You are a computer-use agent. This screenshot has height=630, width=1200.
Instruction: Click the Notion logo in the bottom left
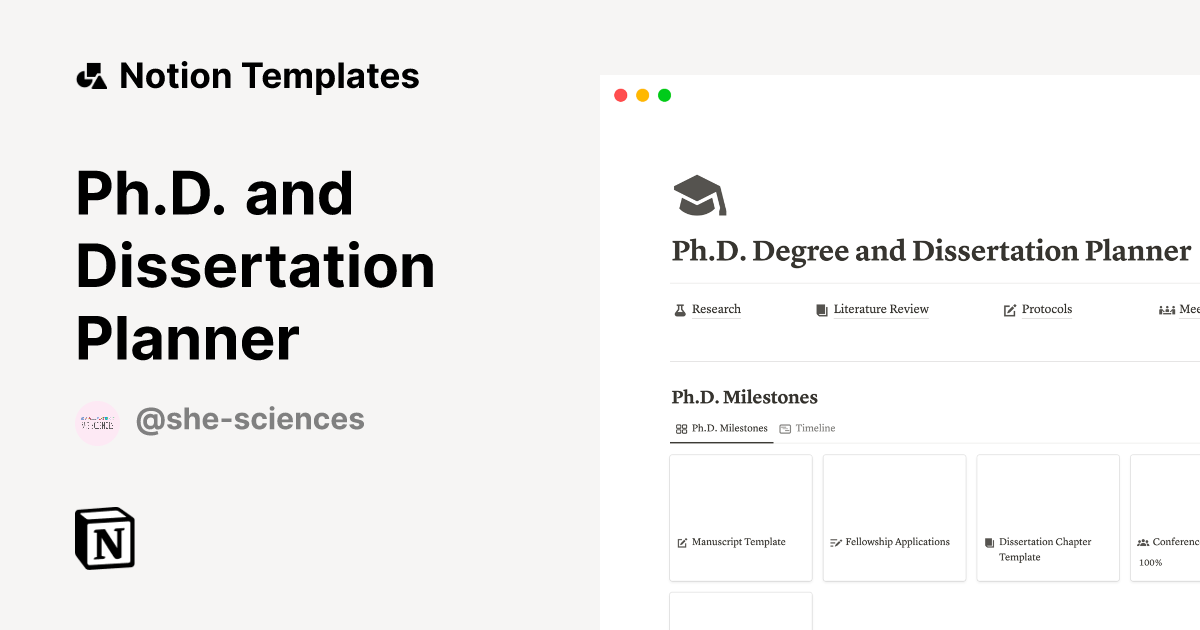pyautogui.click(x=103, y=538)
